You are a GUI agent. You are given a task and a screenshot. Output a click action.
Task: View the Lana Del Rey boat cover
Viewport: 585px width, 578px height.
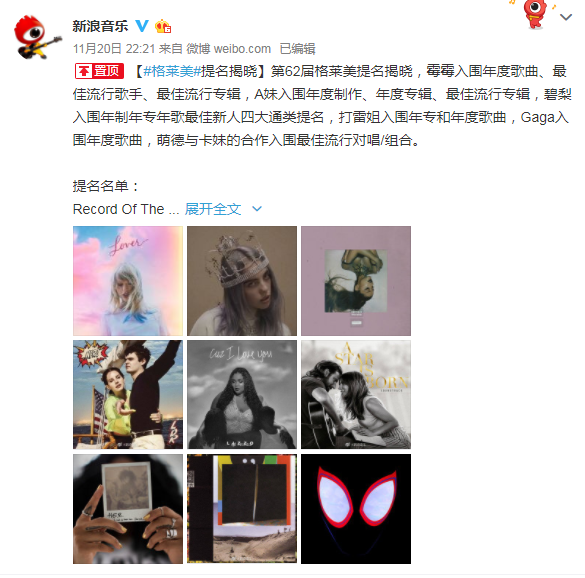coord(128,394)
